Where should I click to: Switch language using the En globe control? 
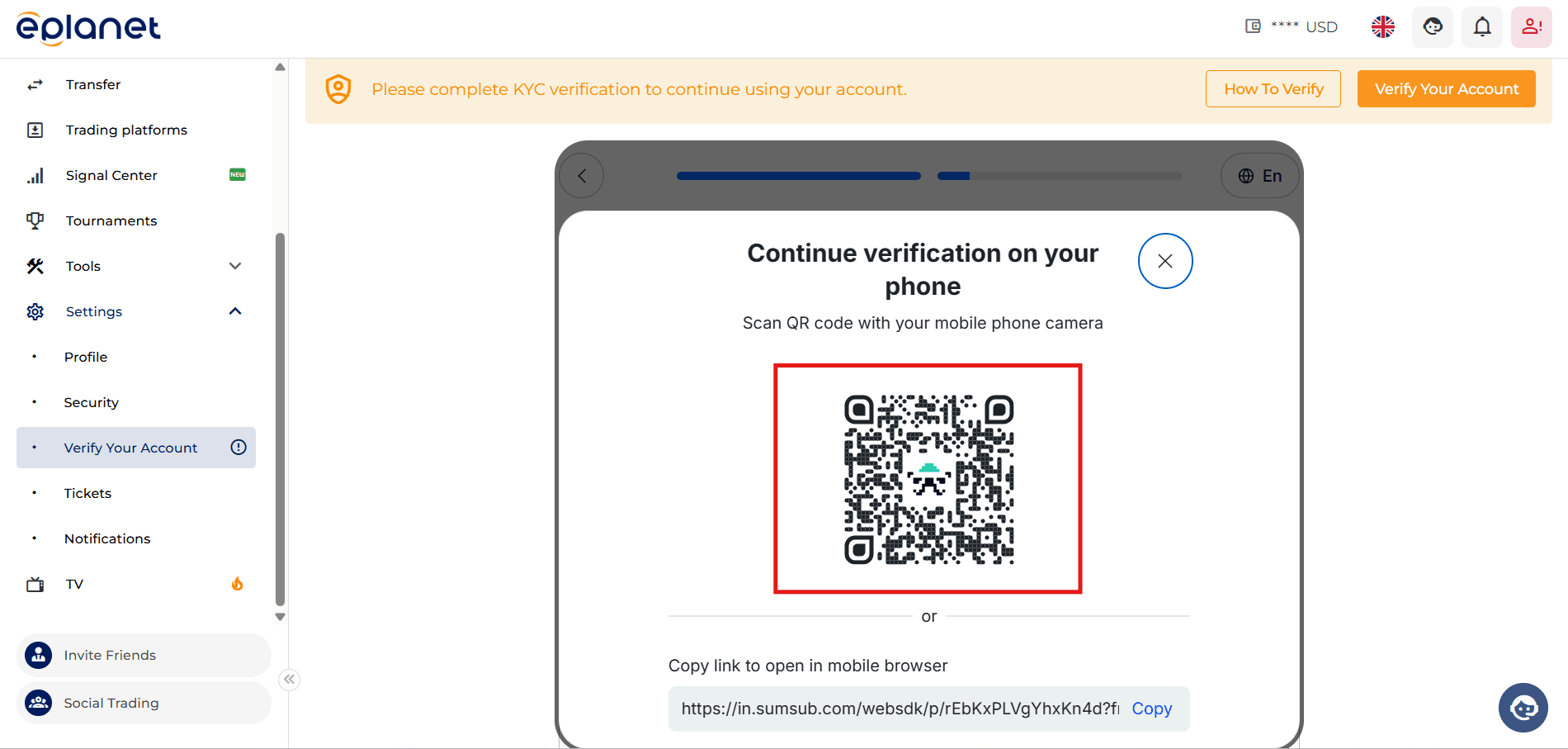[1259, 176]
